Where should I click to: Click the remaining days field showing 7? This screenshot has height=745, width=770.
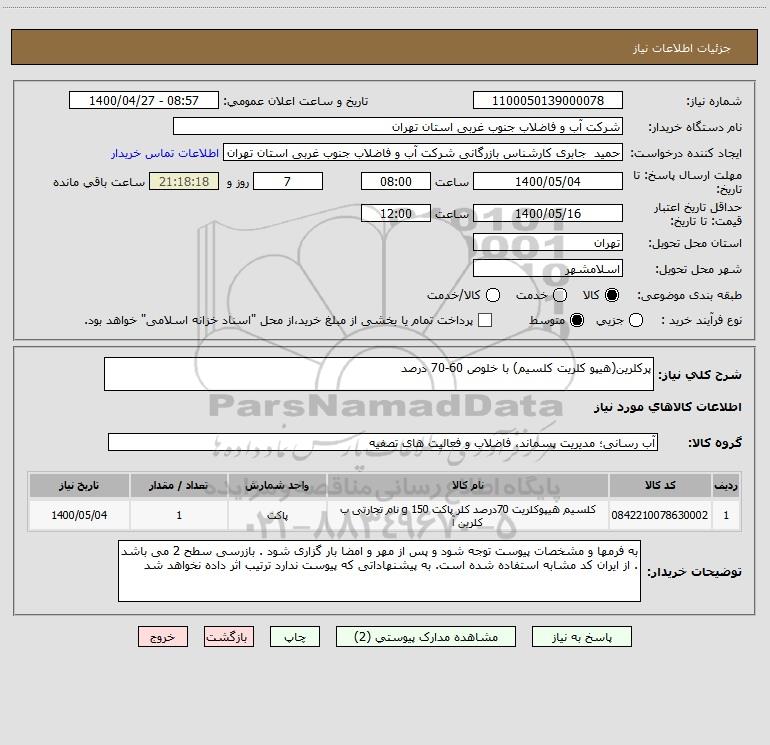point(288,181)
